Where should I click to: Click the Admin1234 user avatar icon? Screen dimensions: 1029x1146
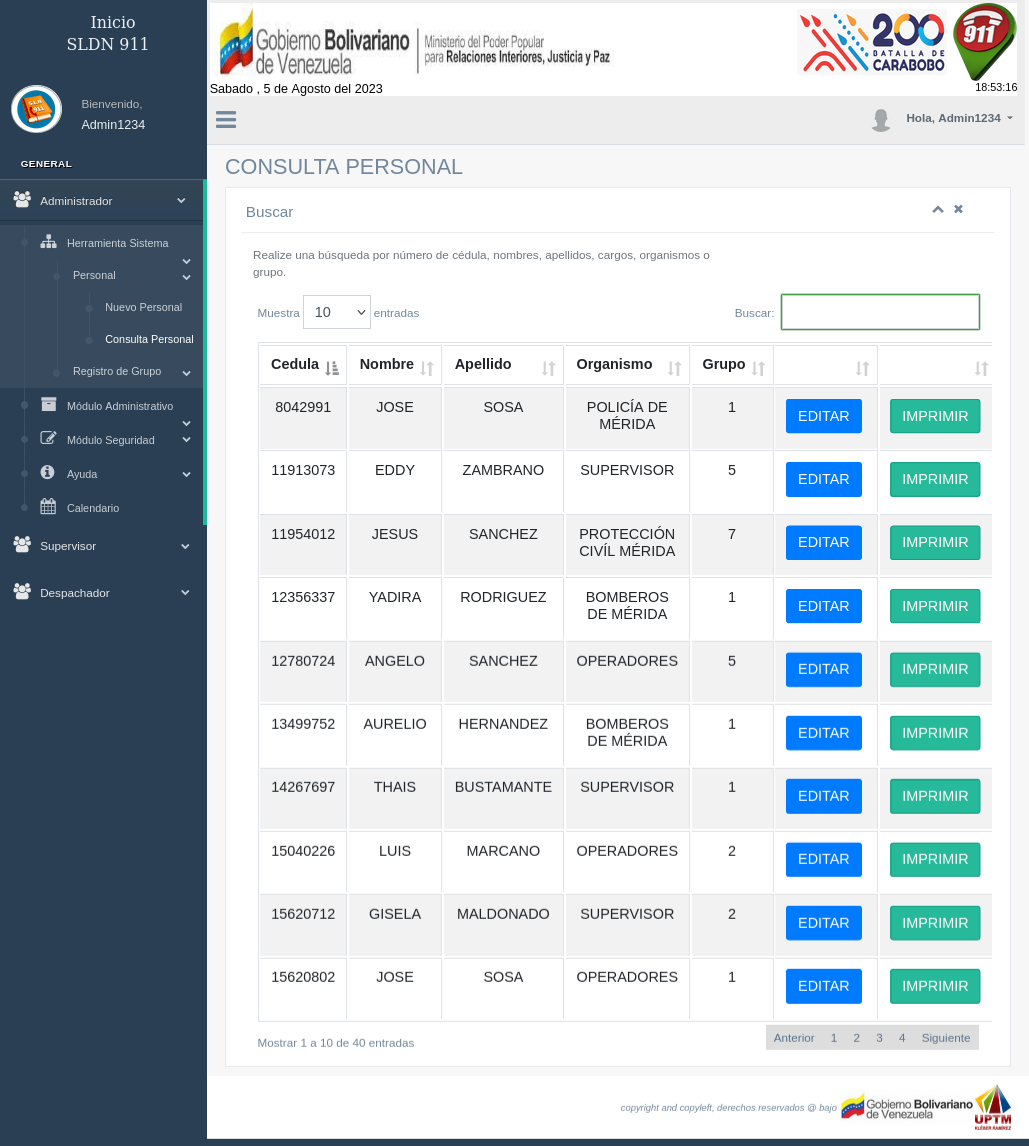[880, 120]
